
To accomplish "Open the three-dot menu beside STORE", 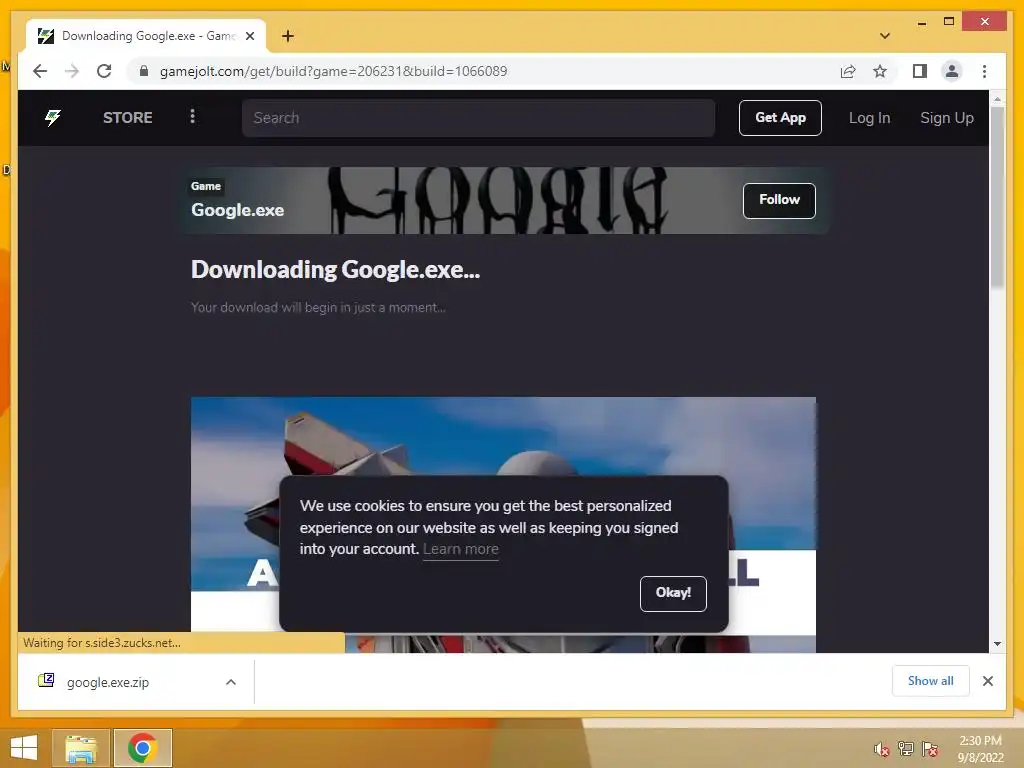I will (x=192, y=116).
